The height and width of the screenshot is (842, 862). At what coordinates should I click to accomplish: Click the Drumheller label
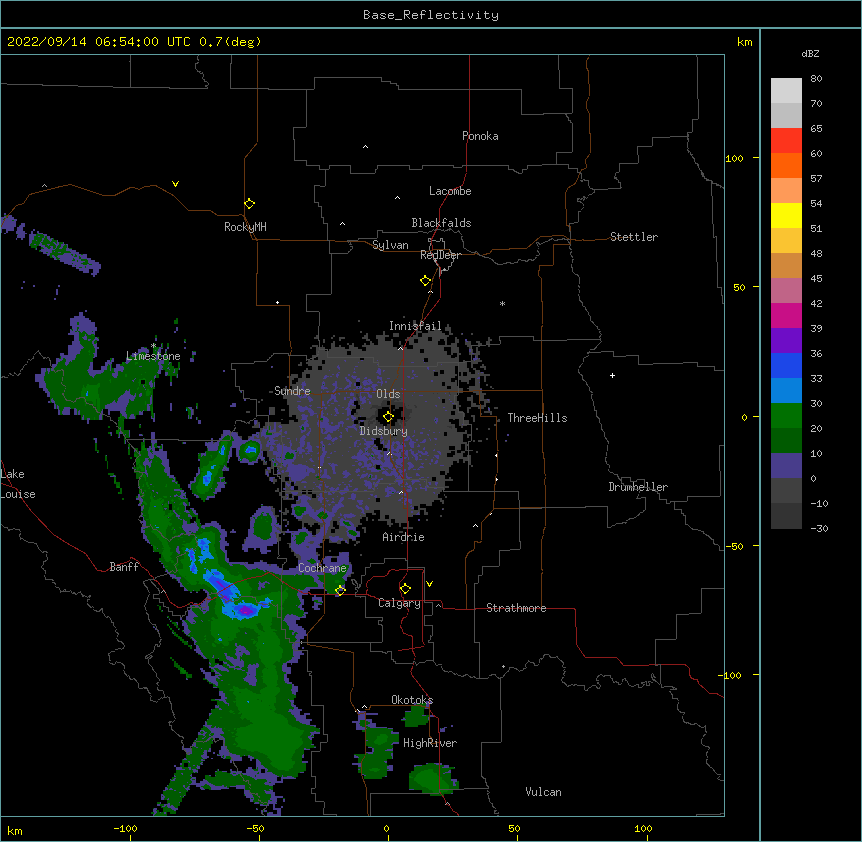(x=638, y=487)
